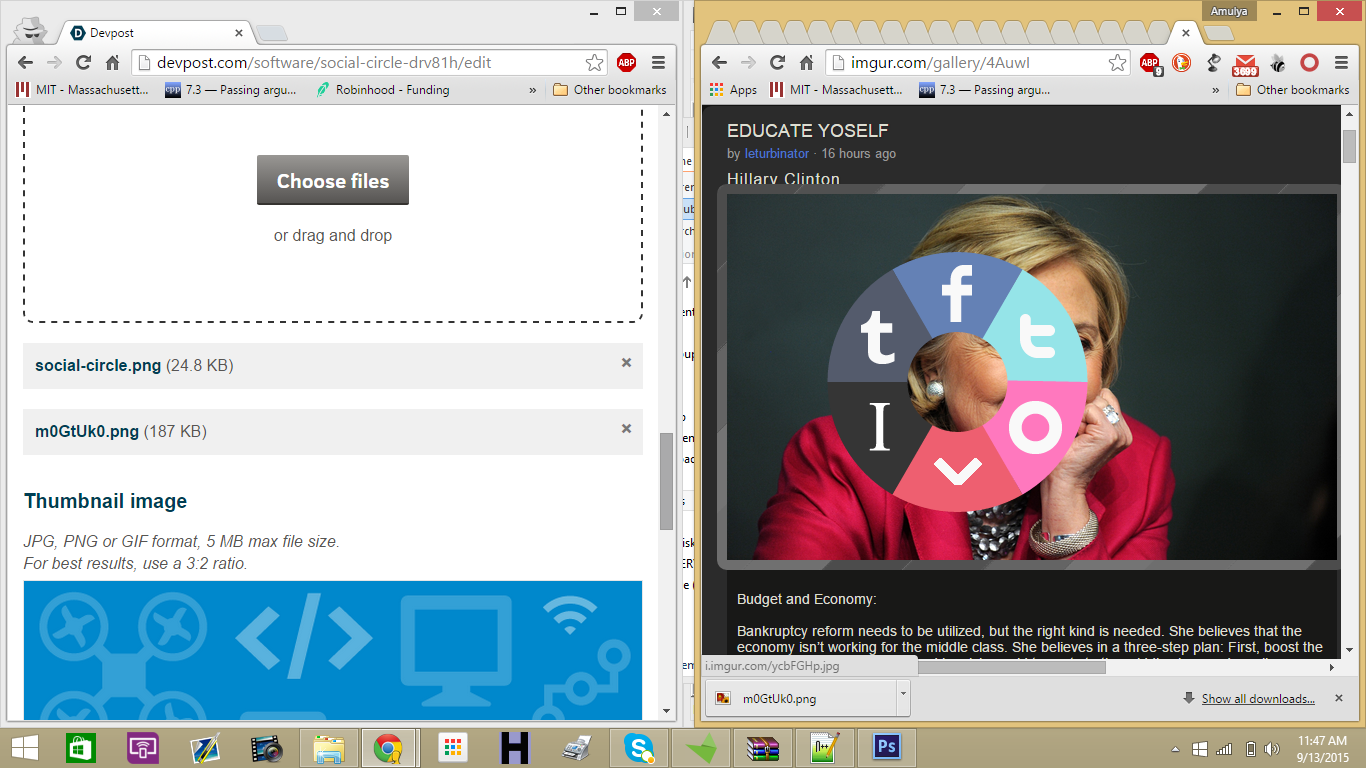
Task: Open the Apps shortcut in imgur bookmarks bar
Action: pyautogui.click(x=733, y=90)
